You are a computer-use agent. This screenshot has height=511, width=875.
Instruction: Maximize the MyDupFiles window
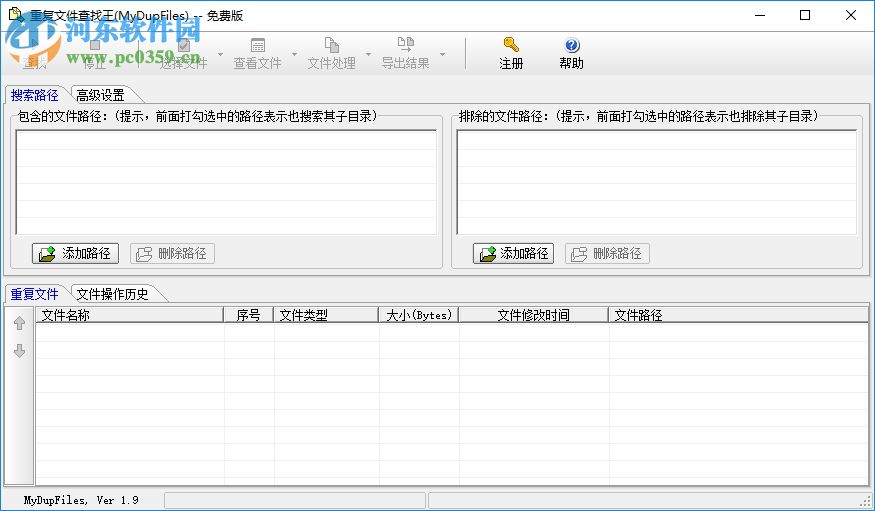pyautogui.click(x=805, y=16)
